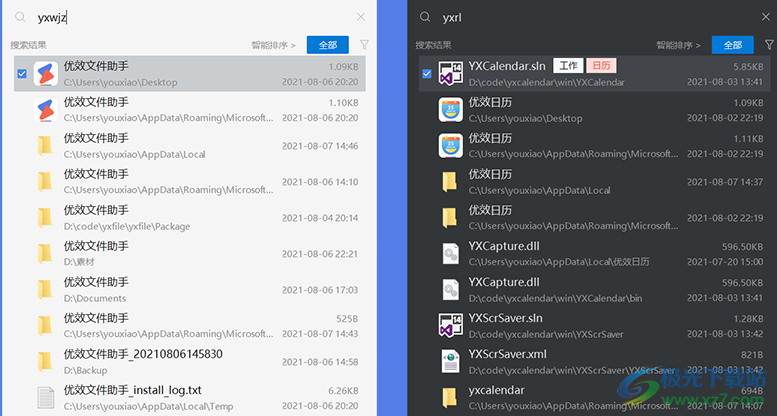The width and height of the screenshot is (777, 416).
Task: Click the folder icon for yxcalendar
Action: [x=449, y=398]
